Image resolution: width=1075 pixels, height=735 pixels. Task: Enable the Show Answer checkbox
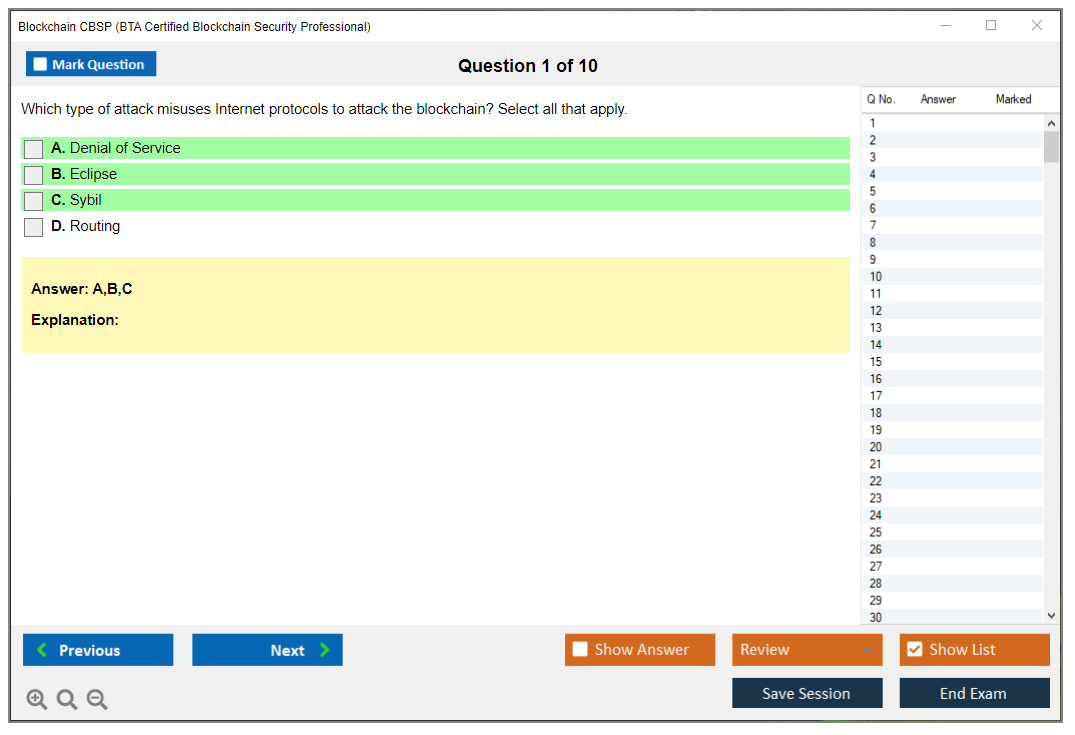tap(581, 650)
